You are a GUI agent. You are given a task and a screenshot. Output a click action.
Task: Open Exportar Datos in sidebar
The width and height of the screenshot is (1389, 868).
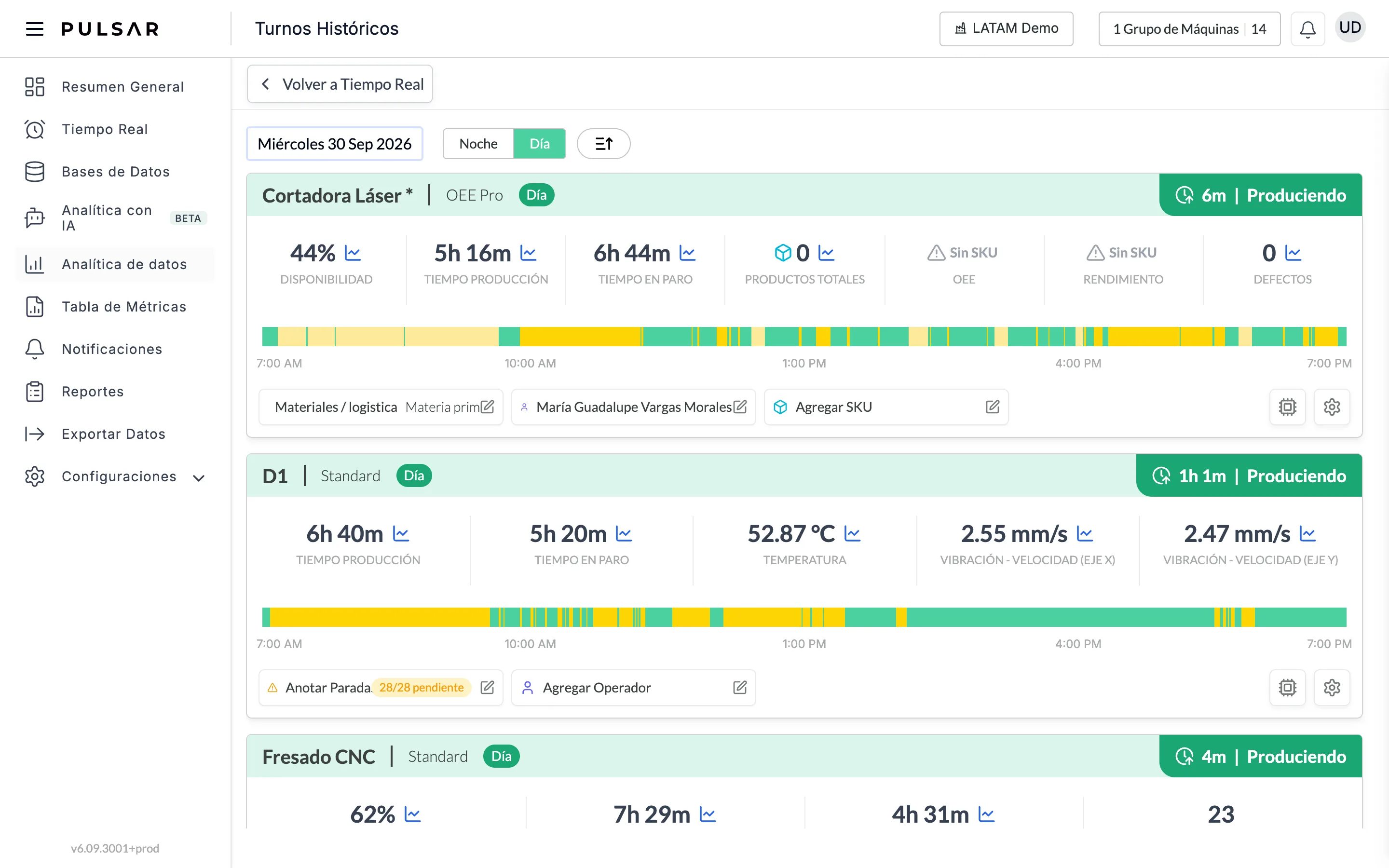pos(115,434)
